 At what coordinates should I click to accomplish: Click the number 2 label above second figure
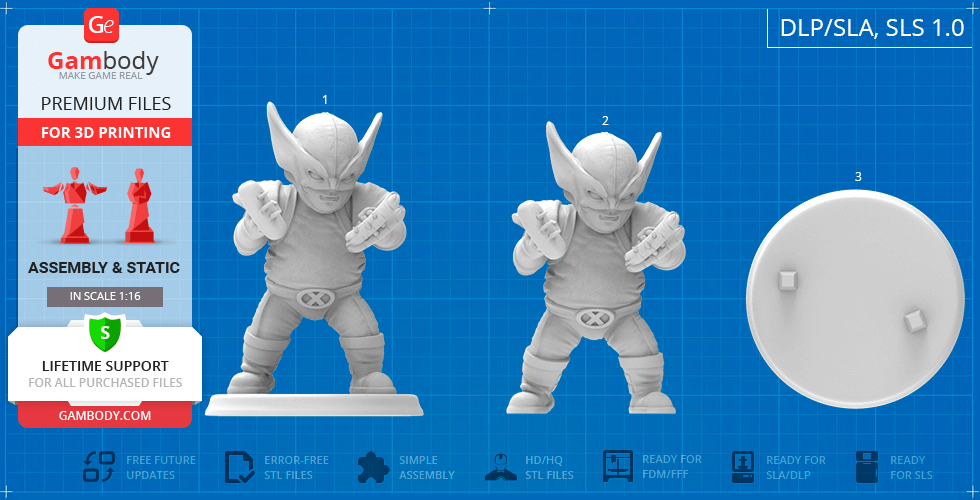click(605, 121)
